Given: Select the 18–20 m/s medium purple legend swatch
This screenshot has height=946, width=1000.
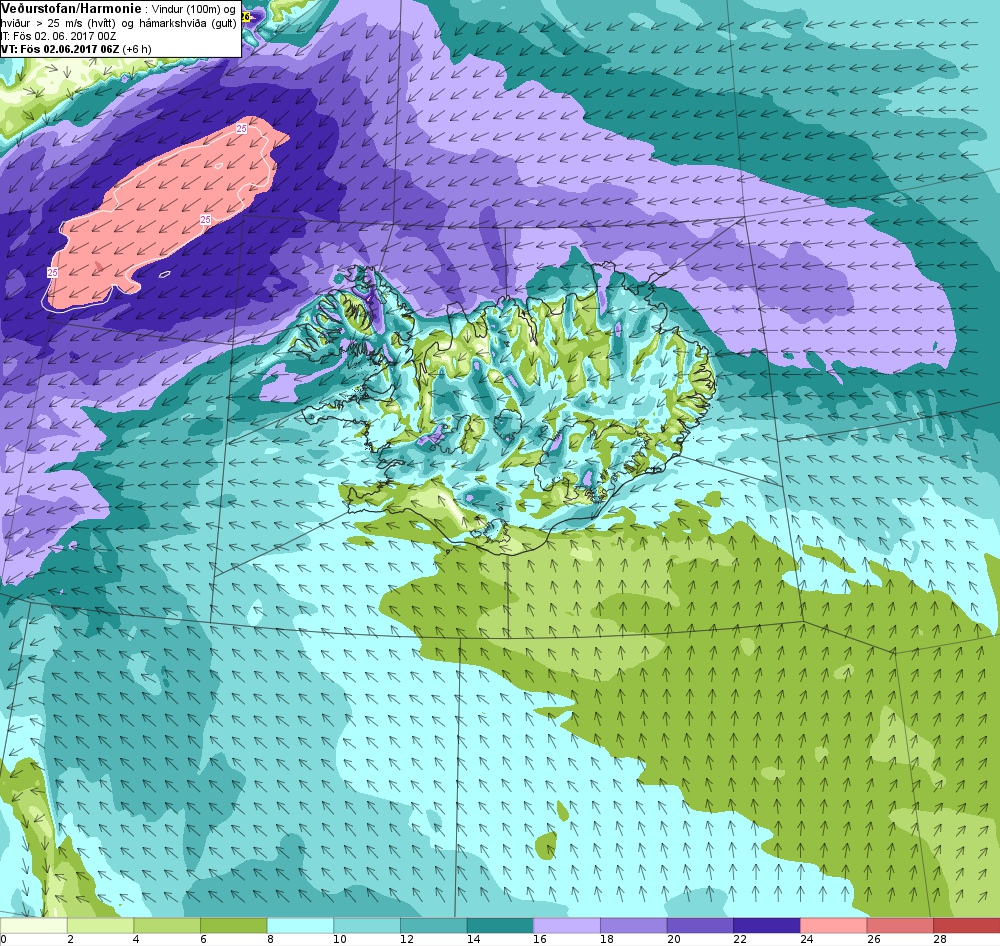Looking at the screenshot, I should 633,925.
